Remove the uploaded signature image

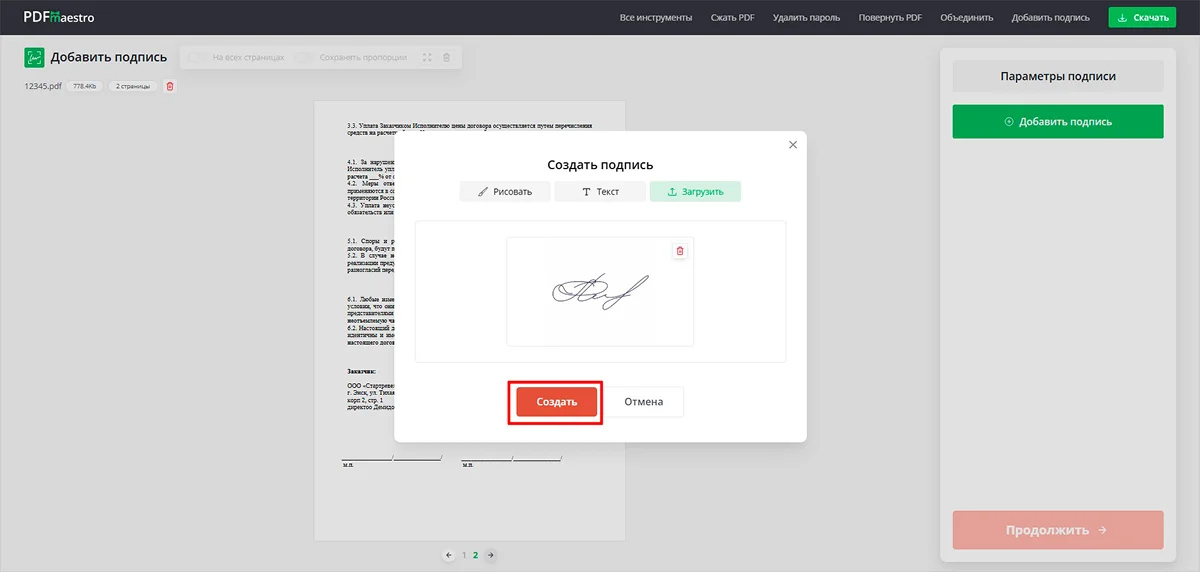coord(680,251)
